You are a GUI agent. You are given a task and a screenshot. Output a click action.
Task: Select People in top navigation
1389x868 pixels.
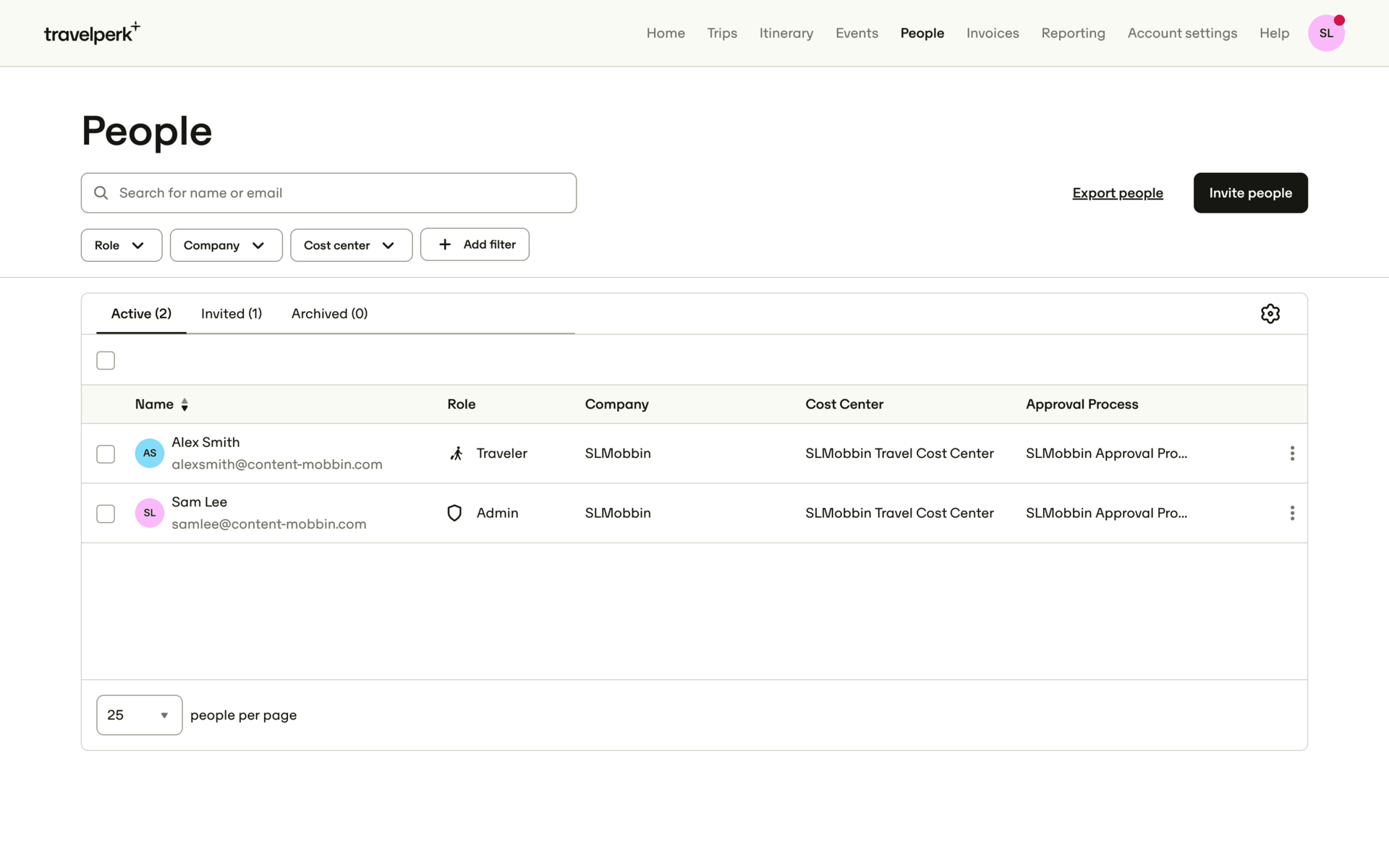click(922, 33)
